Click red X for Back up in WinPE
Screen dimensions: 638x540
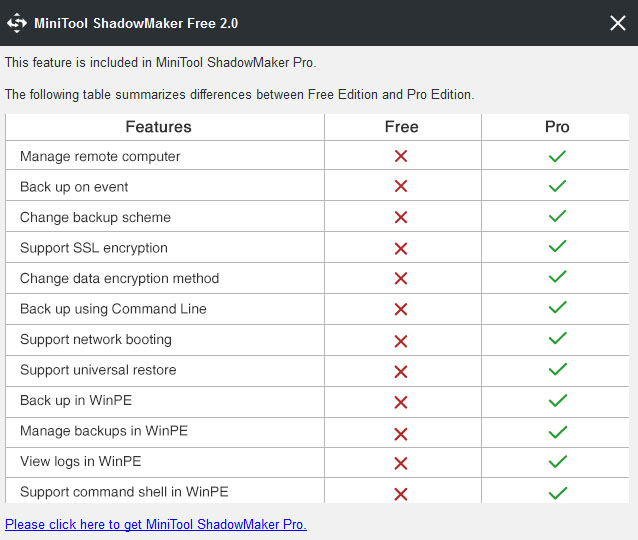pos(401,401)
